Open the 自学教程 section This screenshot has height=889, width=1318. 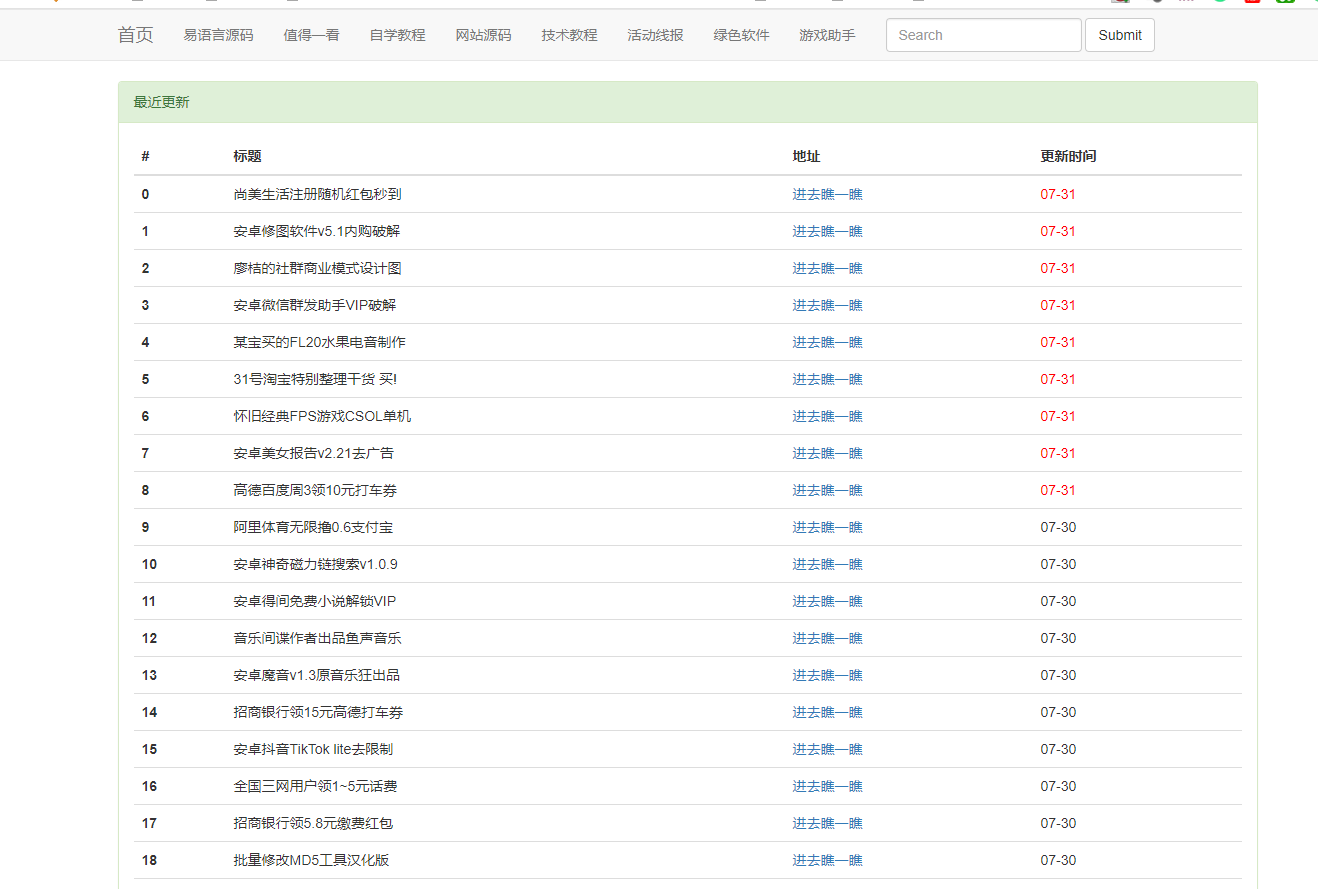point(397,34)
